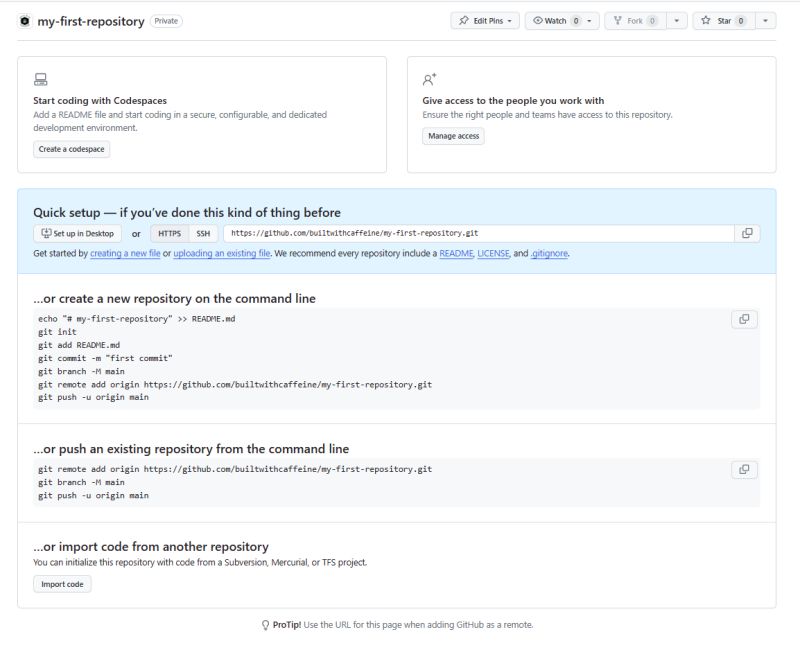The height and width of the screenshot is (650, 800).
Task: Click the fork icon on the Fork button
Action: [618, 20]
